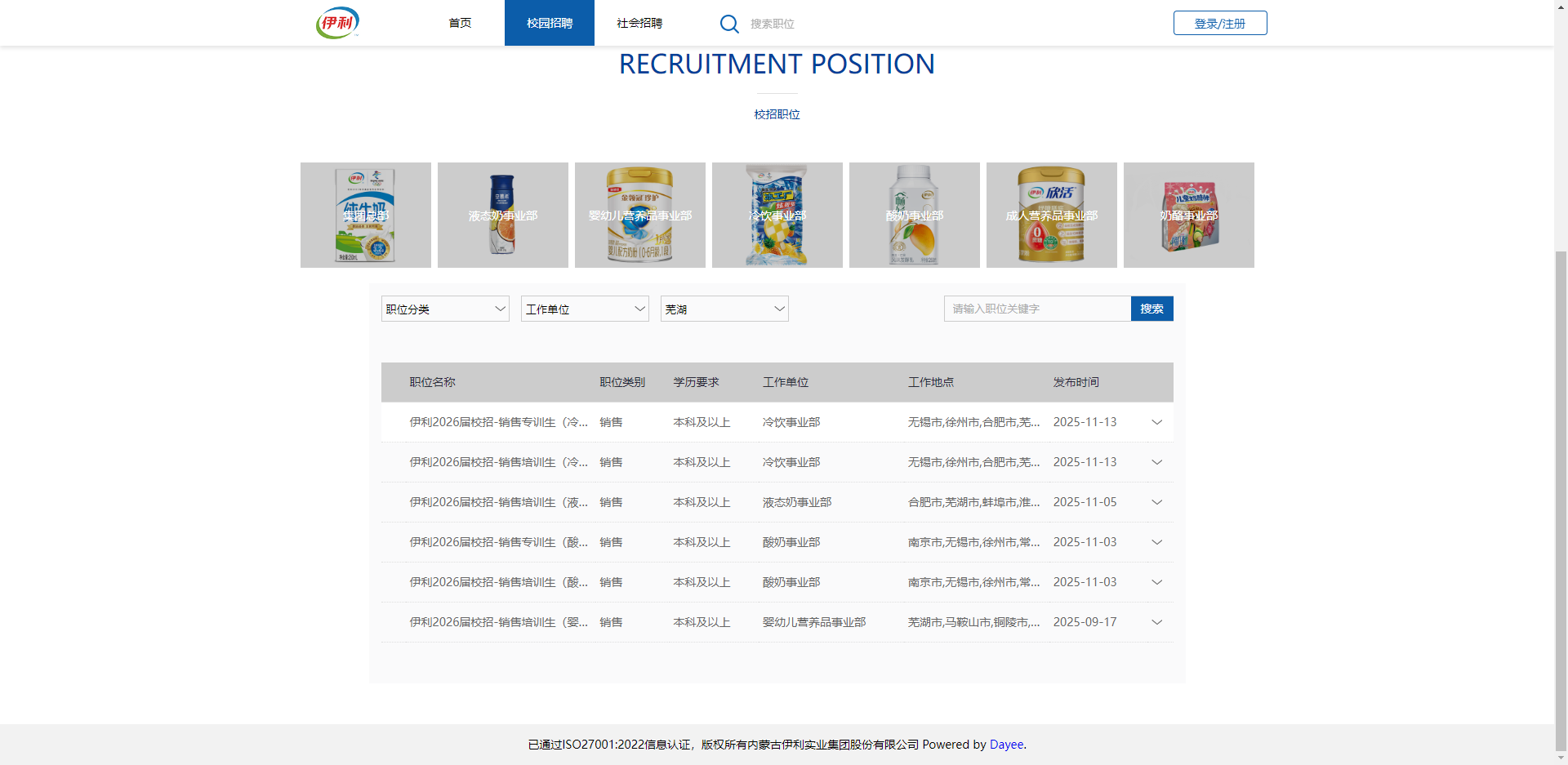The height and width of the screenshot is (765, 1568).
Task: Expand the 液态奶事业部 job row chevron
Action: point(1156,502)
